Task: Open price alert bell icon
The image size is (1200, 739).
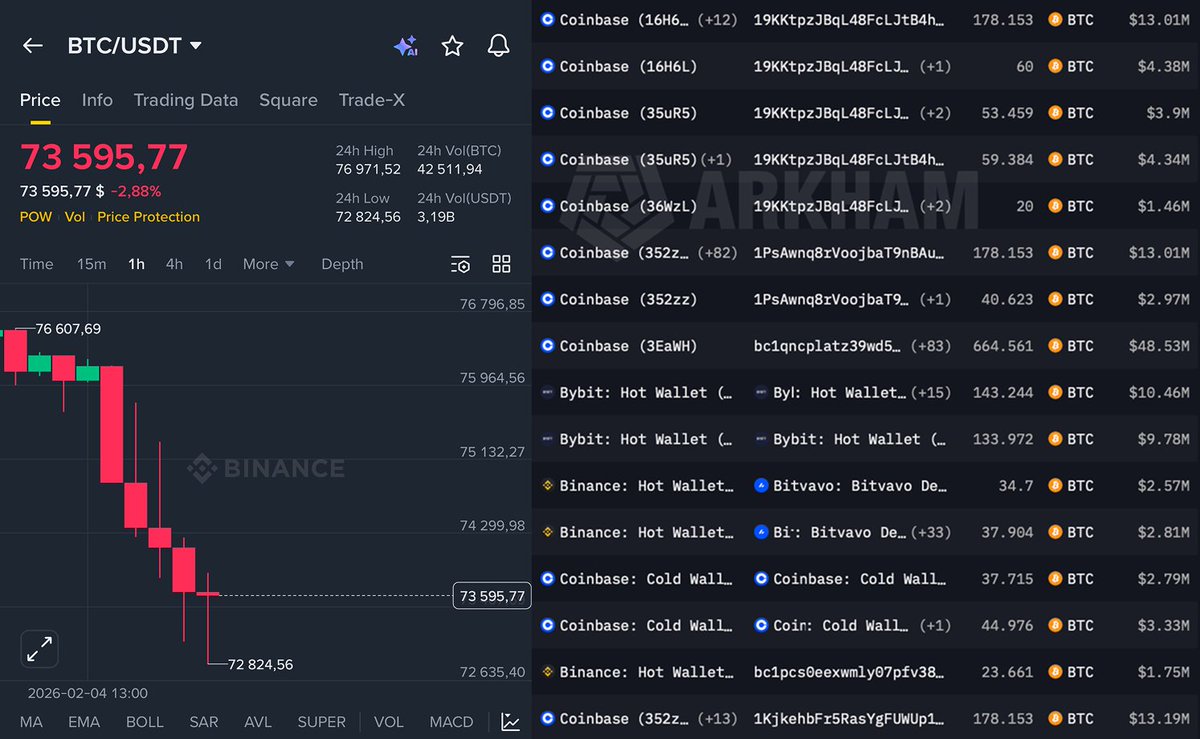Action: pyautogui.click(x=498, y=46)
